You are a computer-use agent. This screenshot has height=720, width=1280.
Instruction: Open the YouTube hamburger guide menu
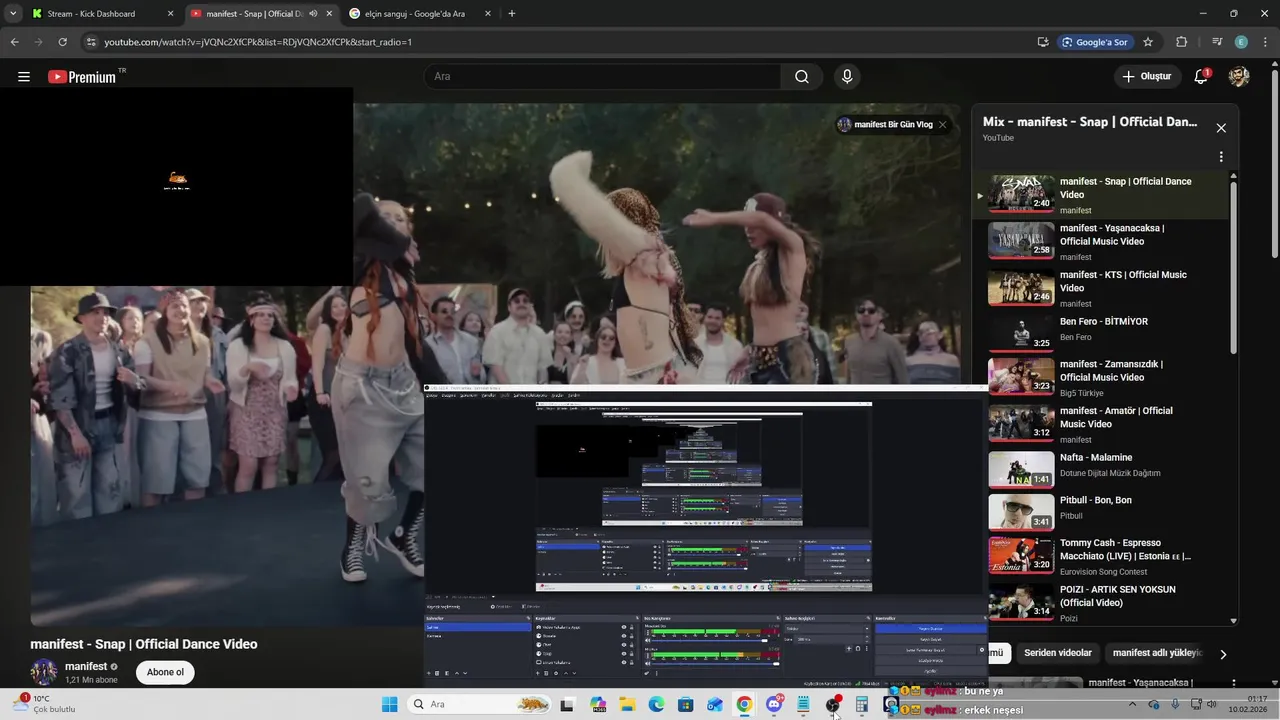(24, 77)
